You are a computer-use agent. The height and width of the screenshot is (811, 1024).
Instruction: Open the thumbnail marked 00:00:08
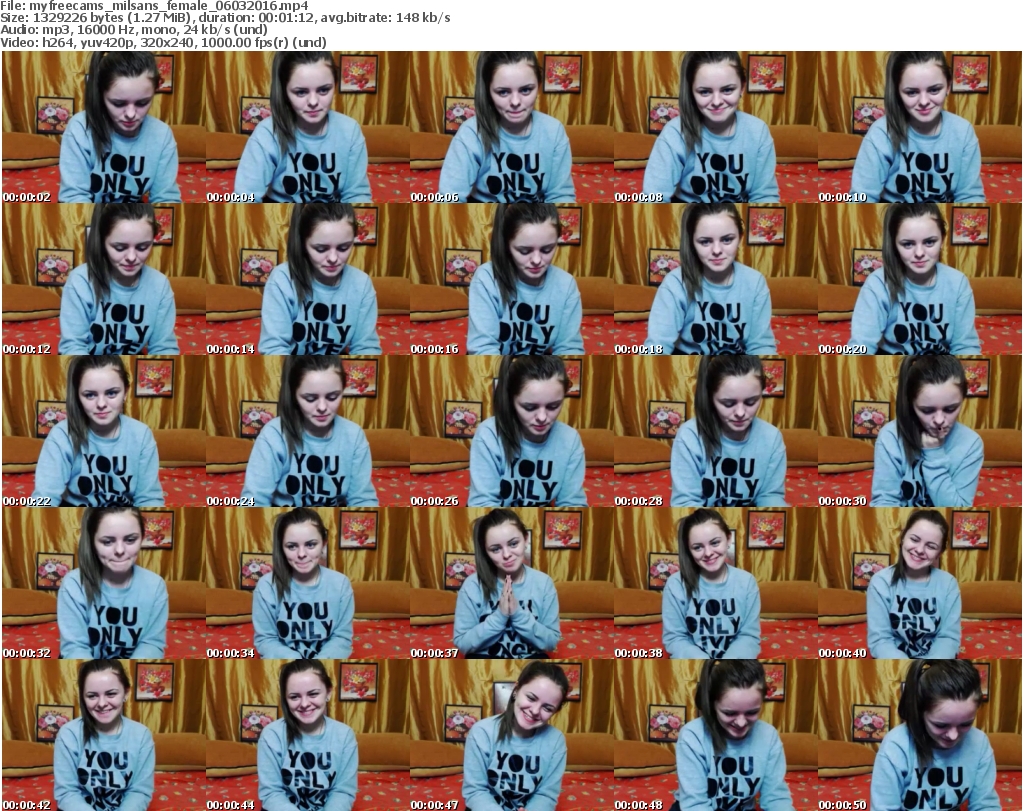(x=715, y=128)
